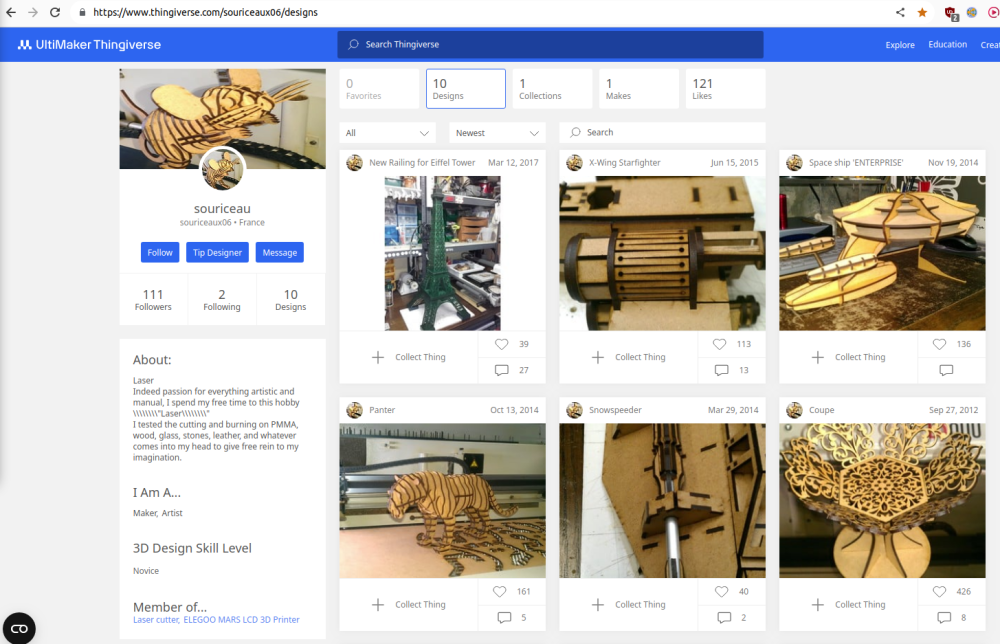Click the designs Search field
Viewport: 1000px width, 644px height.
[x=662, y=133]
